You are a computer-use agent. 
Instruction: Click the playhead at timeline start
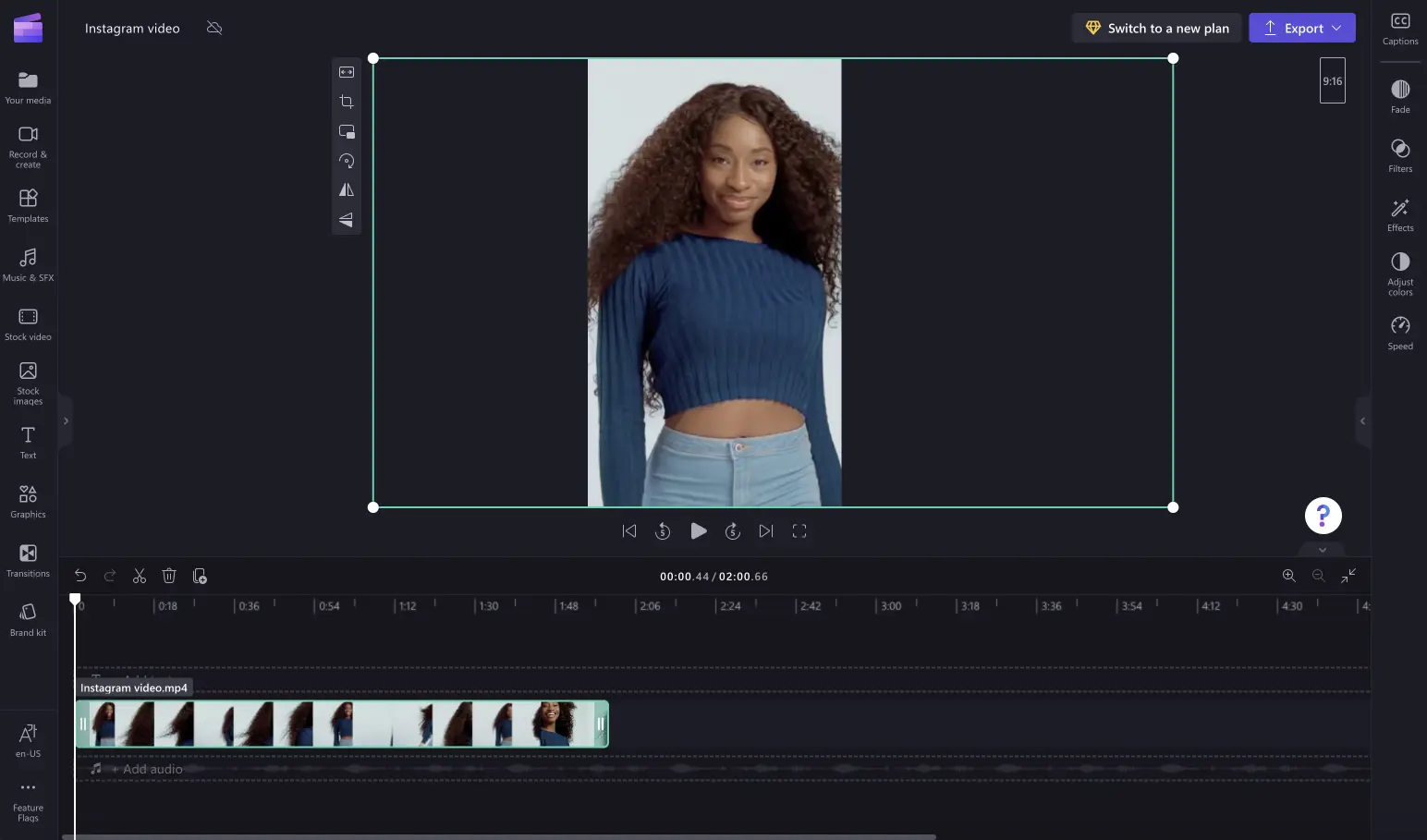75,599
